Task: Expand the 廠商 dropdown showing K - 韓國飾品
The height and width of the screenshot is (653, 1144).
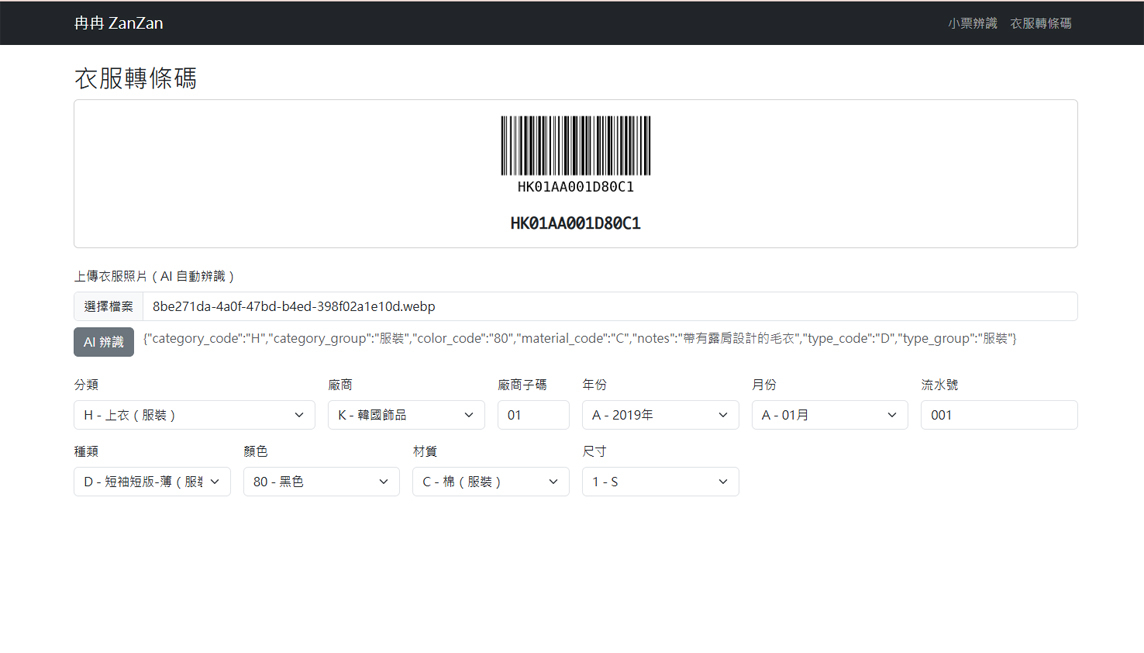Action: 406,415
